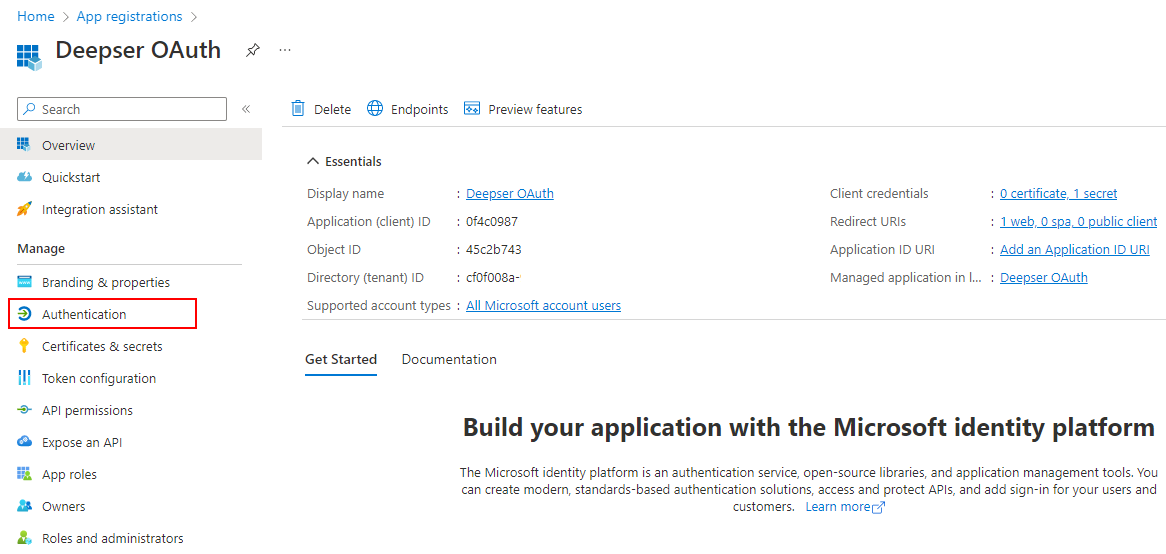The width and height of the screenshot is (1166, 554).
Task: Open the ellipsis more options menu
Action: [x=285, y=50]
